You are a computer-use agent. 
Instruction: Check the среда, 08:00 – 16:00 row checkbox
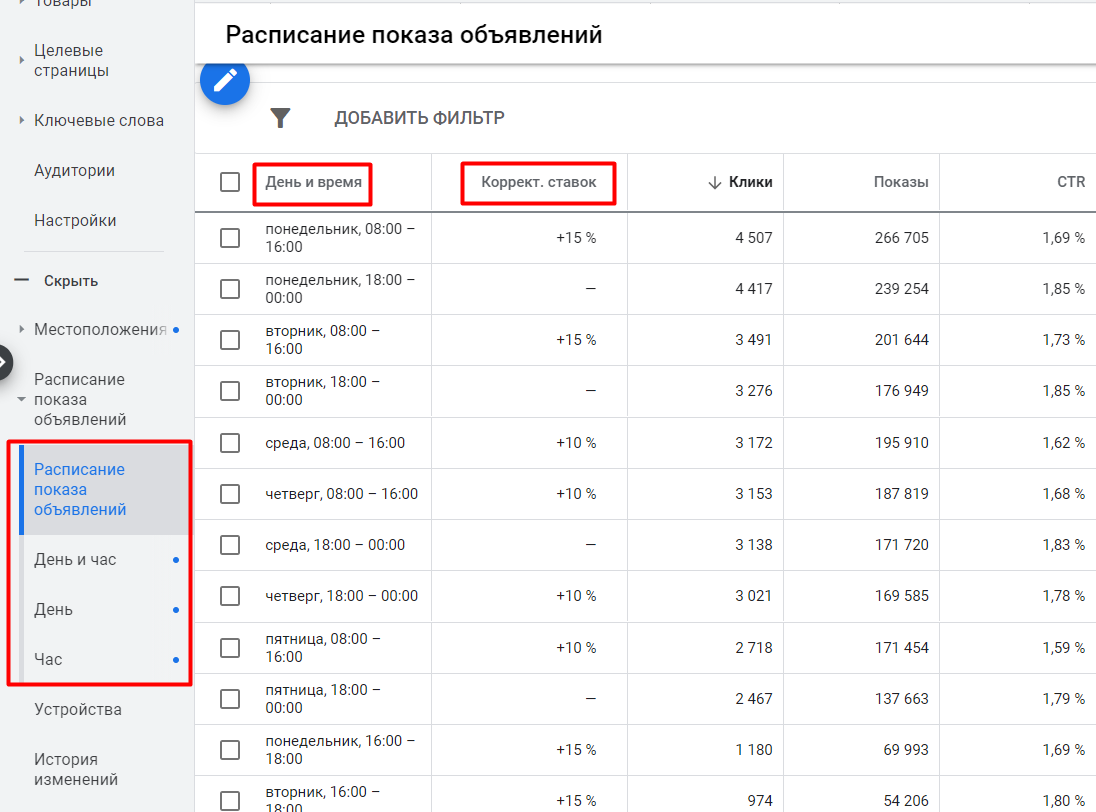230,442
